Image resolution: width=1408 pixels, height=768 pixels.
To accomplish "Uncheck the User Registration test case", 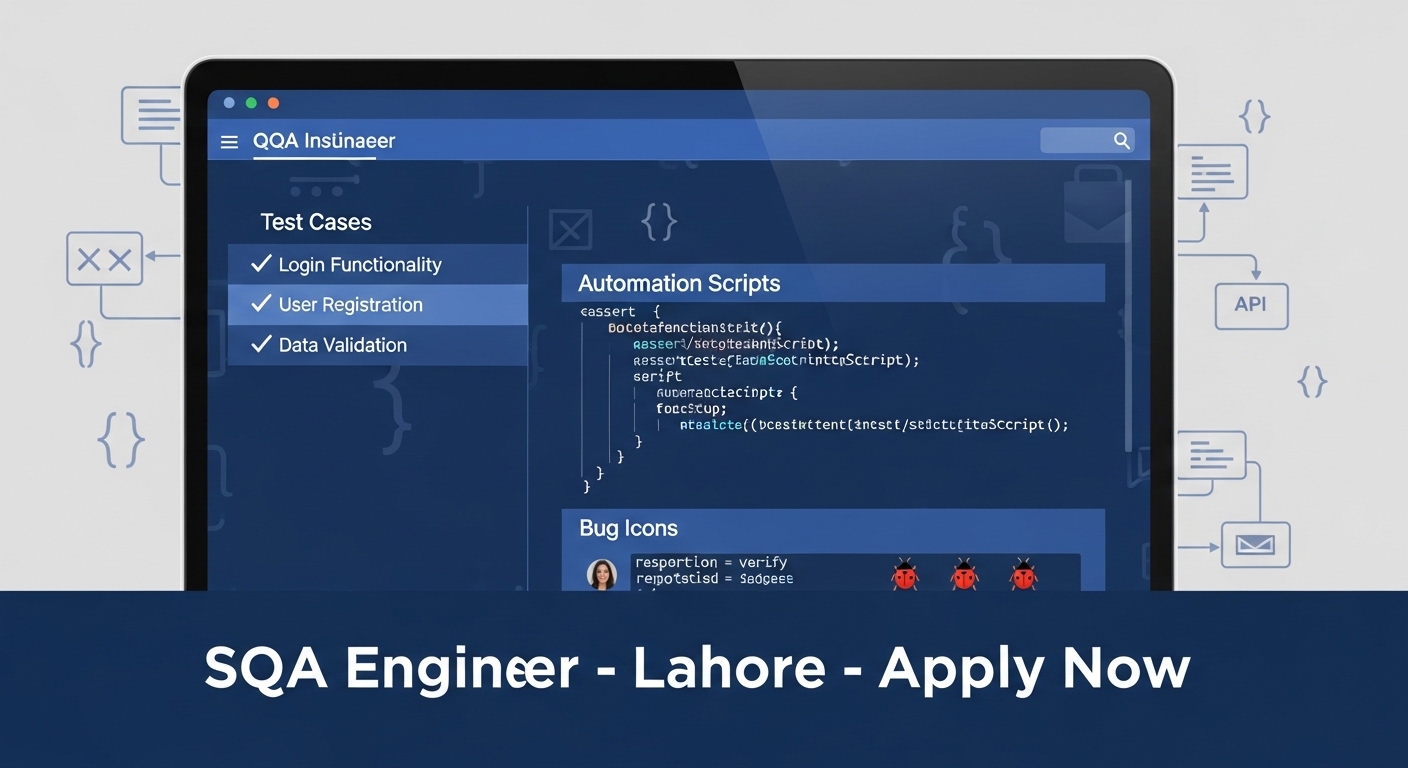I will point(261,304).
